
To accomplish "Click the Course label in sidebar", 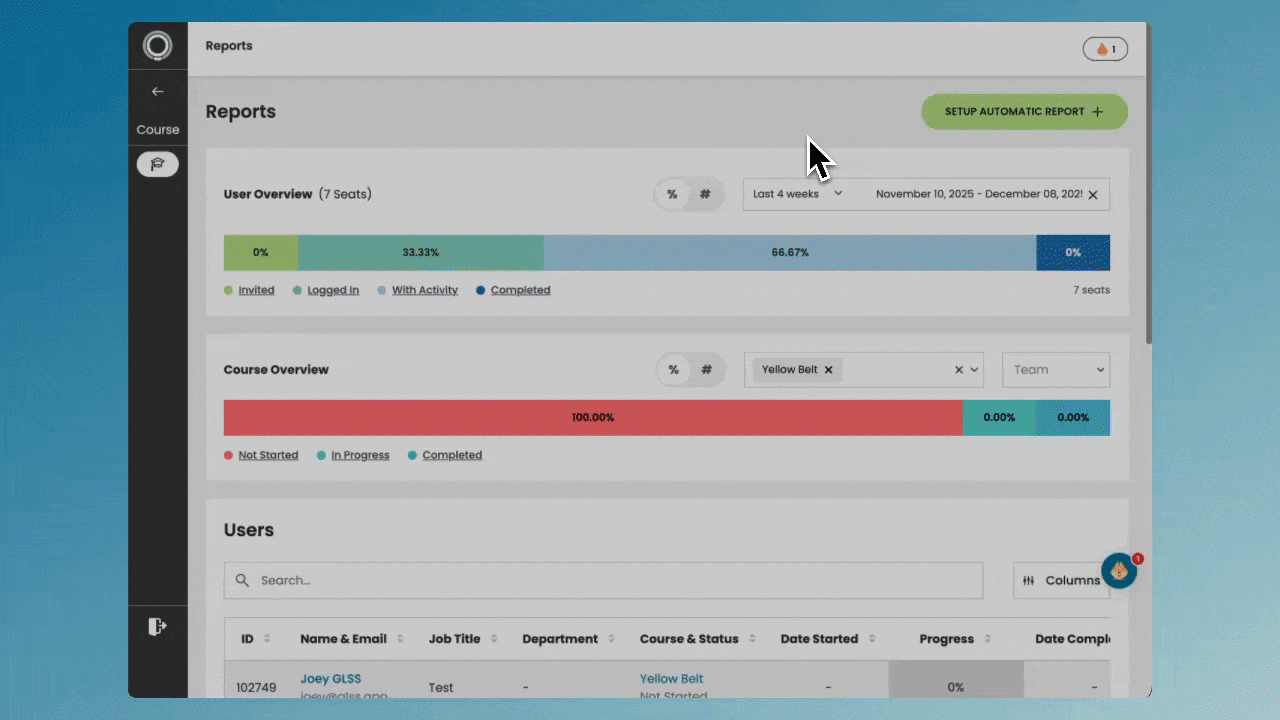I will [x=158, y=130].
